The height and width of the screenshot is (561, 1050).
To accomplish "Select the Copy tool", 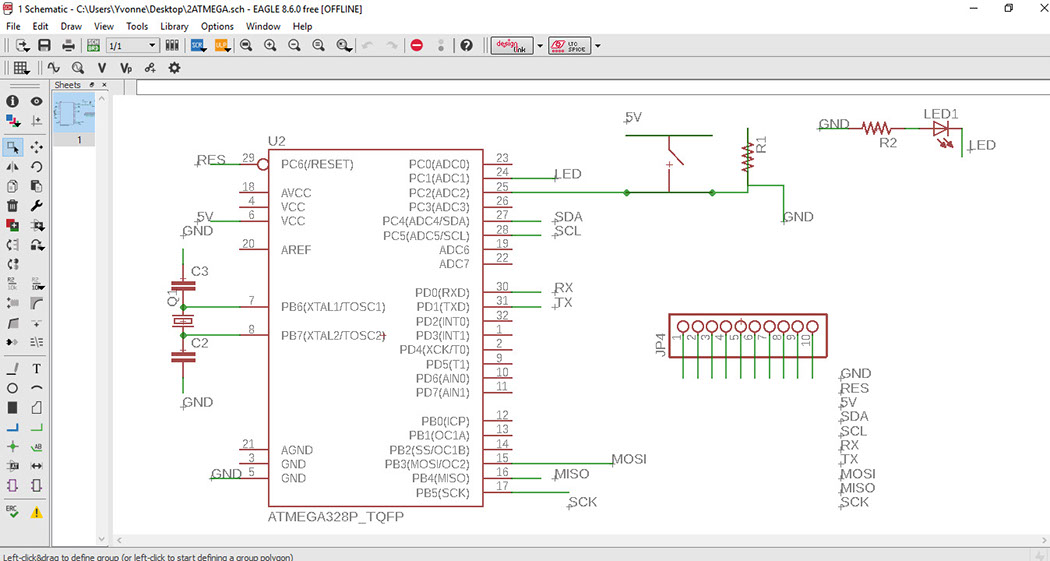I will coord(12,186).
